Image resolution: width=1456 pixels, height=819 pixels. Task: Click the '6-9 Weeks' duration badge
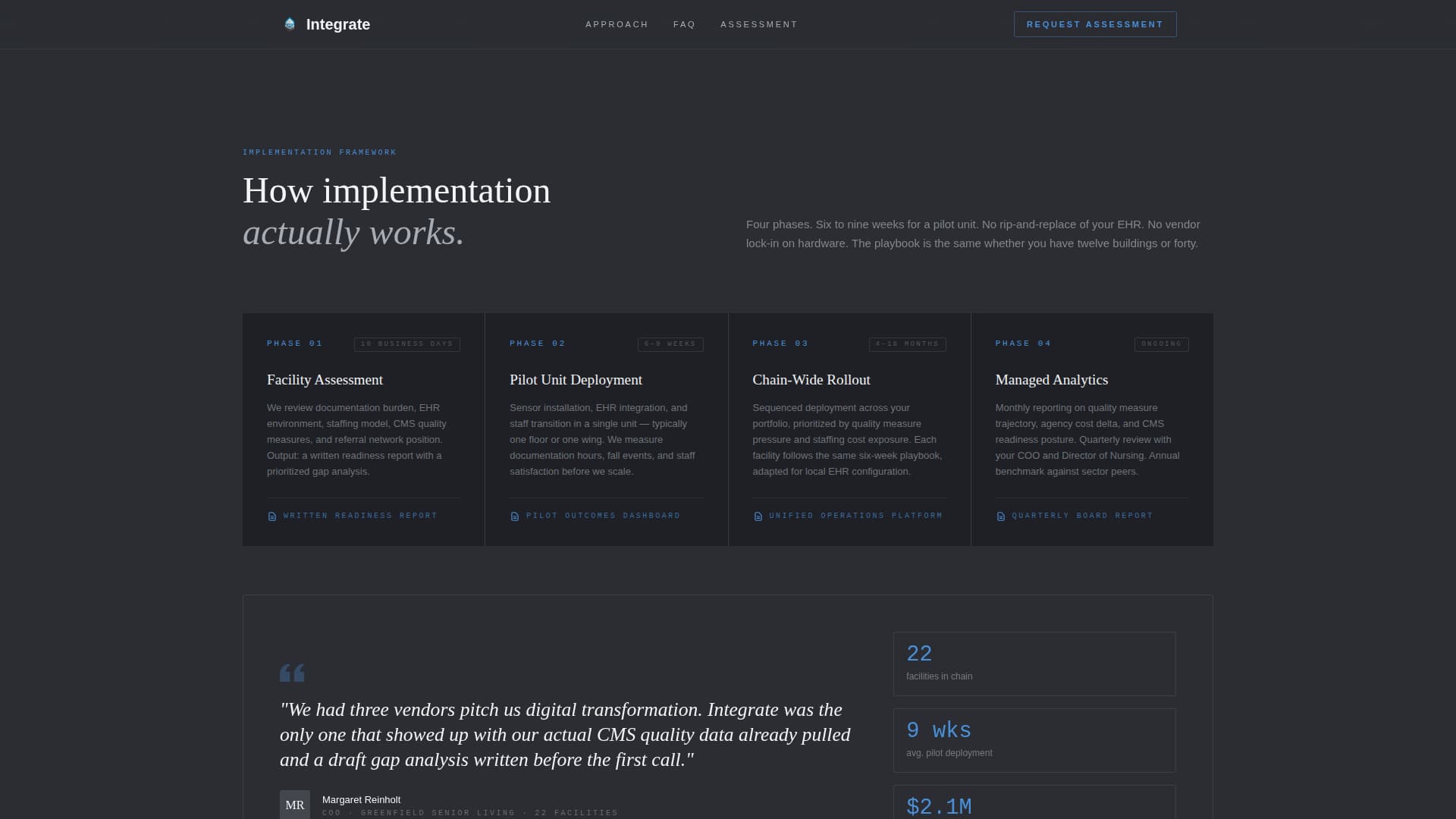[x=670, y=344]
